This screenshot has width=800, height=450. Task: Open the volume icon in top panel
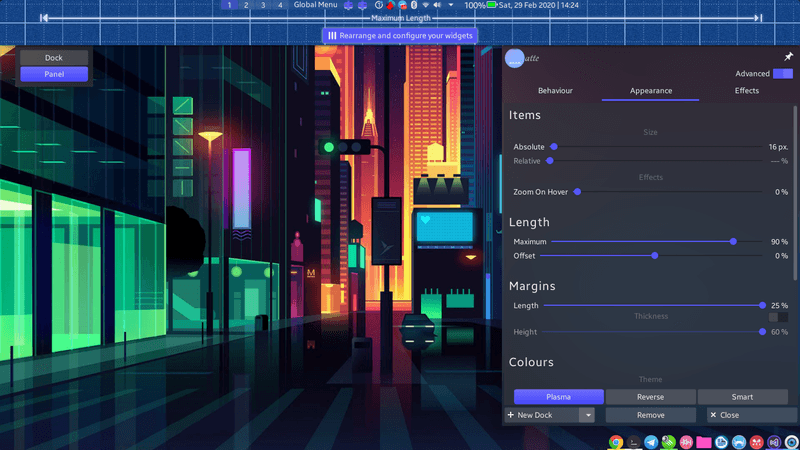click(x=438, y=5)
